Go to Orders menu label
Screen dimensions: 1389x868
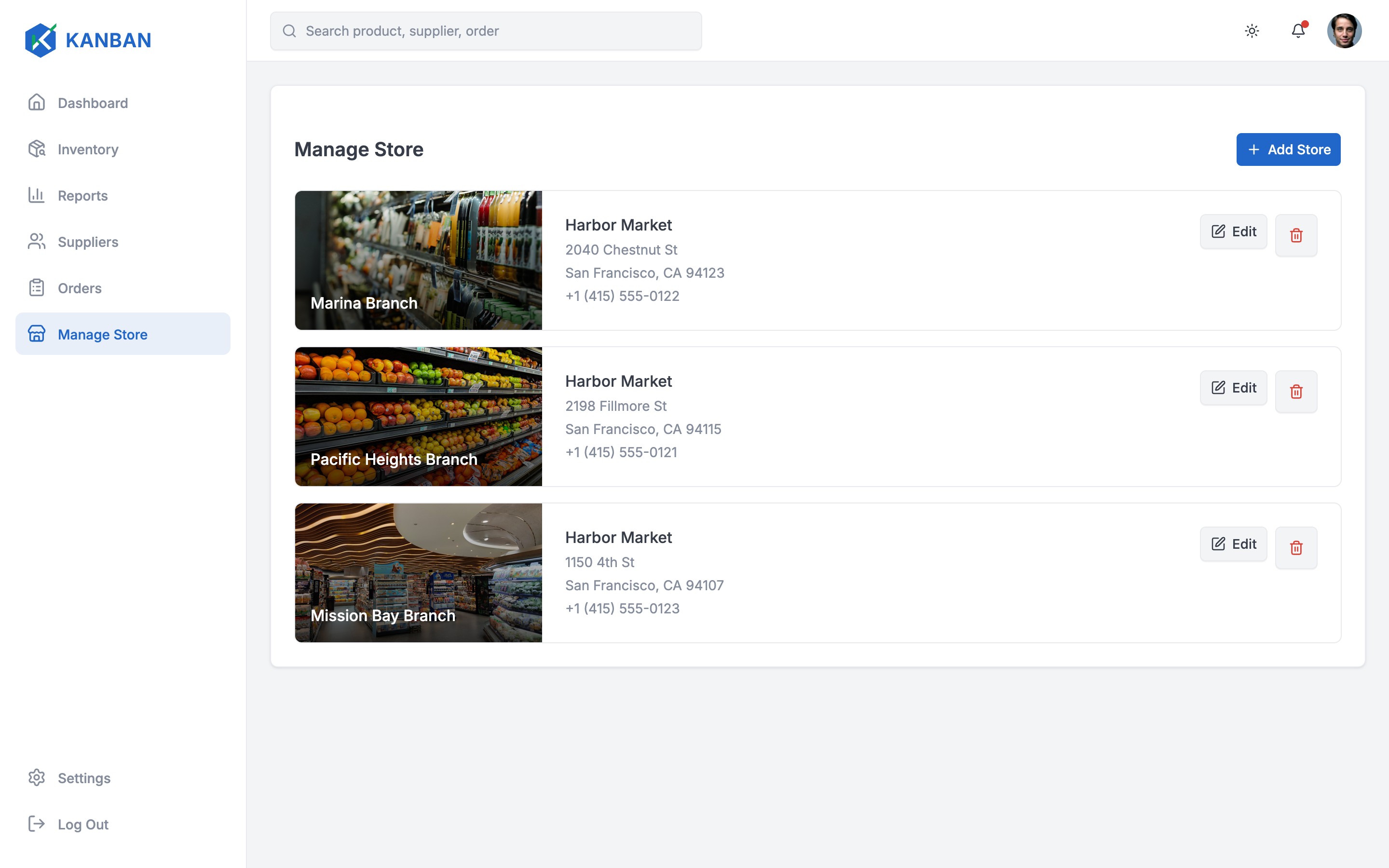[x=80, y=288]
